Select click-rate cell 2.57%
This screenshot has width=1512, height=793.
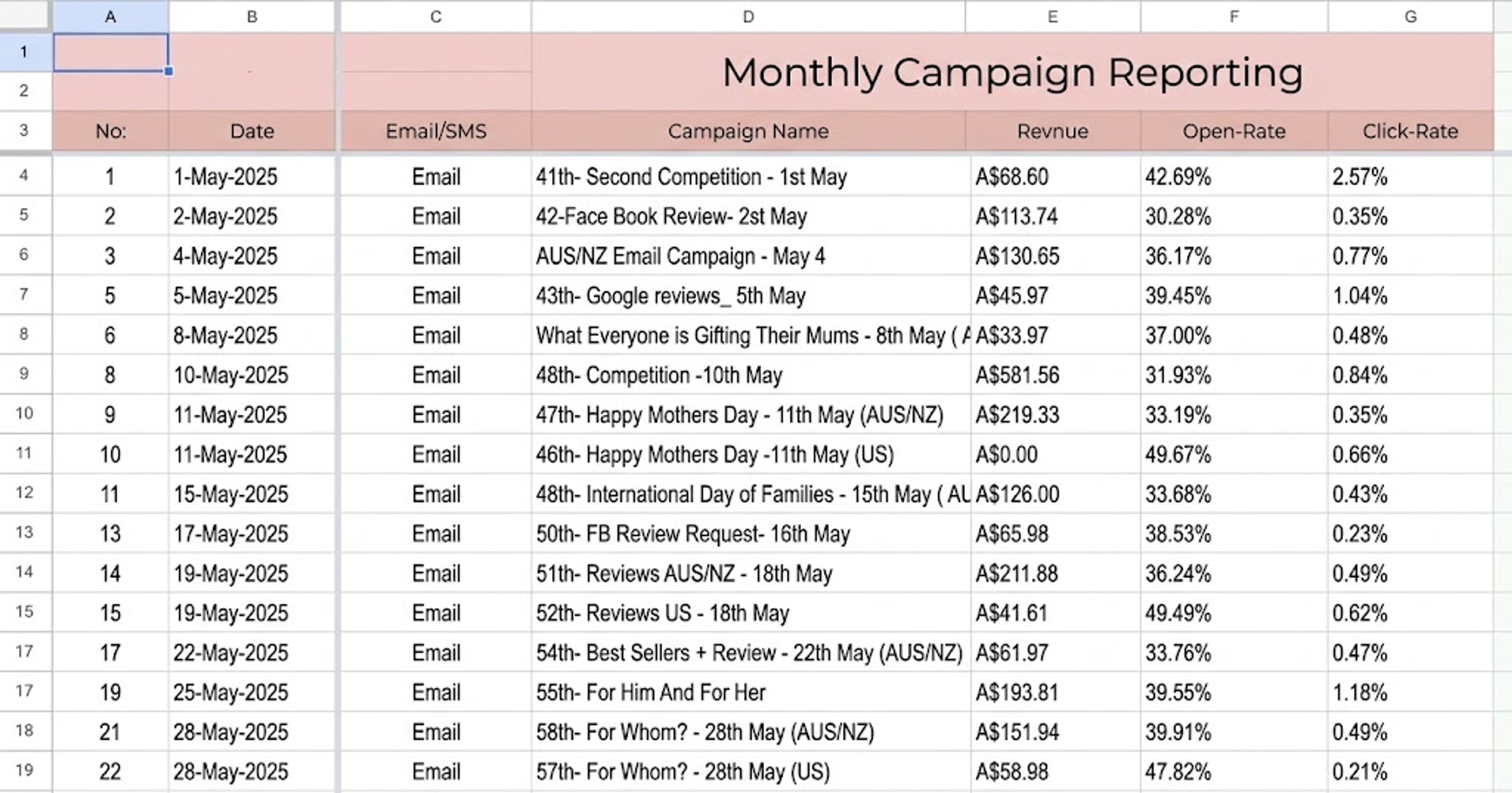[1410, 177]
